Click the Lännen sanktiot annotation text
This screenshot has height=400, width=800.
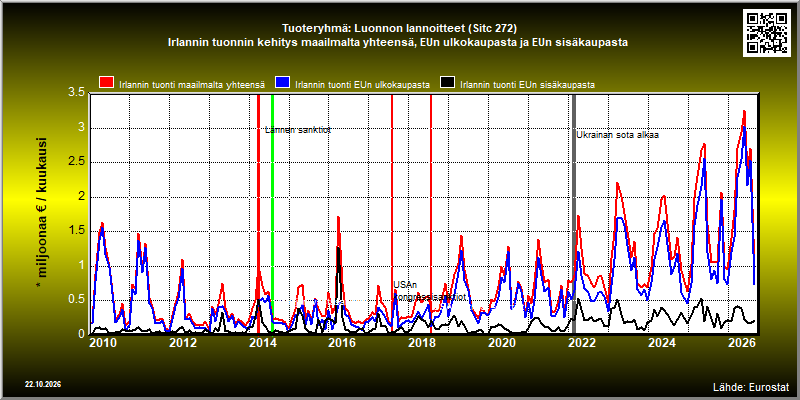pos(298,130)
